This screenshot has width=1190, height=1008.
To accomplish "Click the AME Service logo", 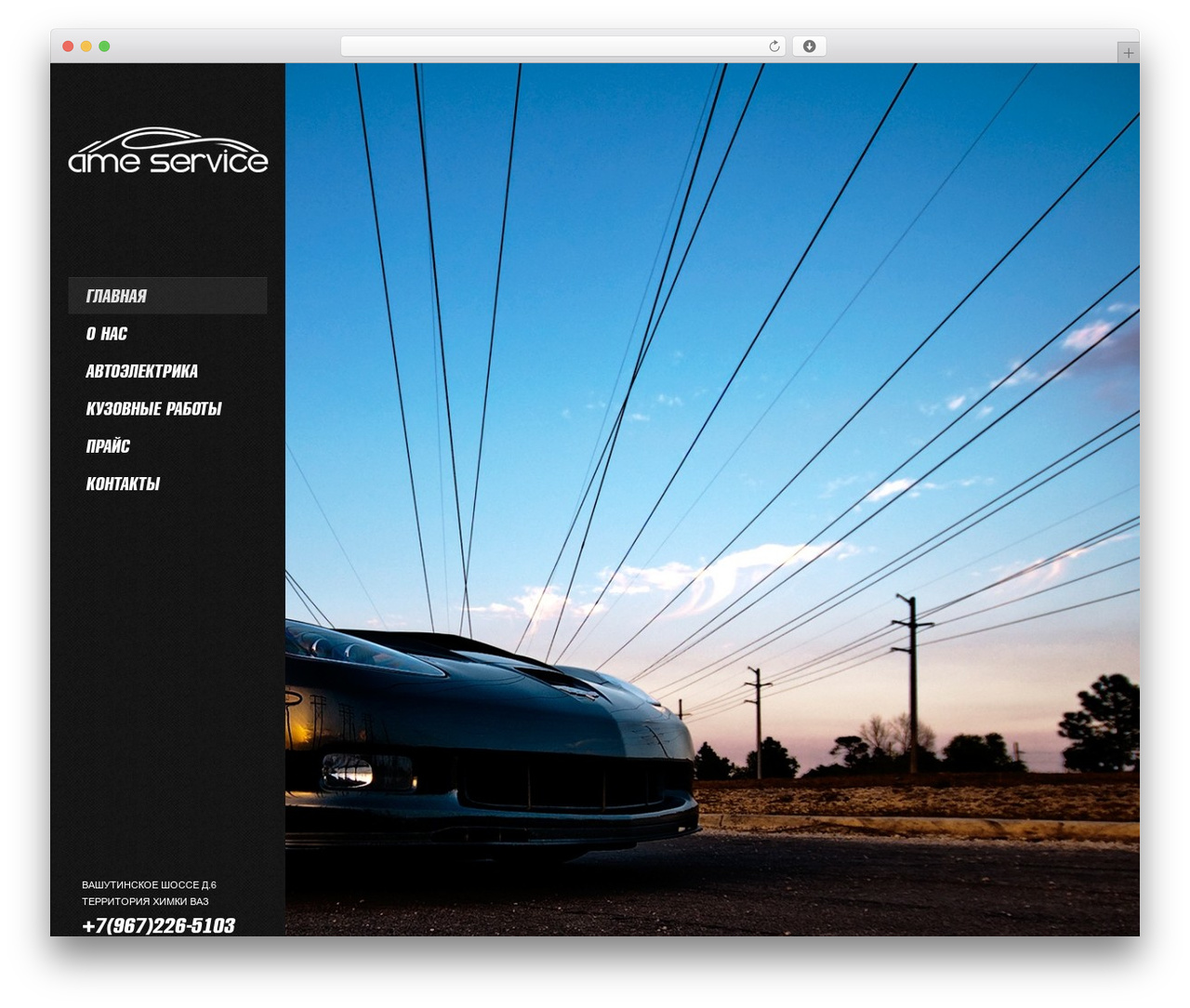I will point(168,151).
